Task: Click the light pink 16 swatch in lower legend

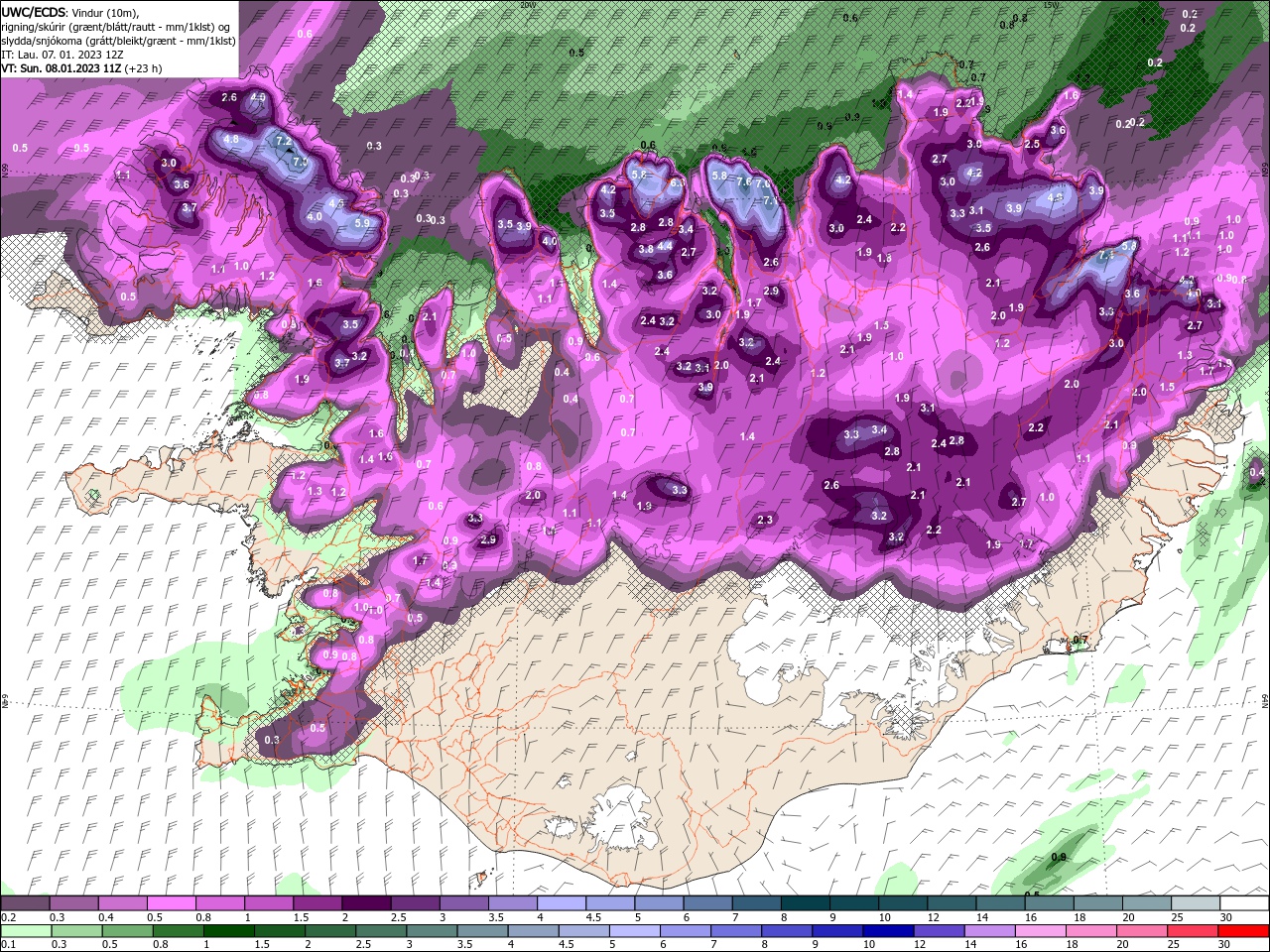Action: [1040, 931]
